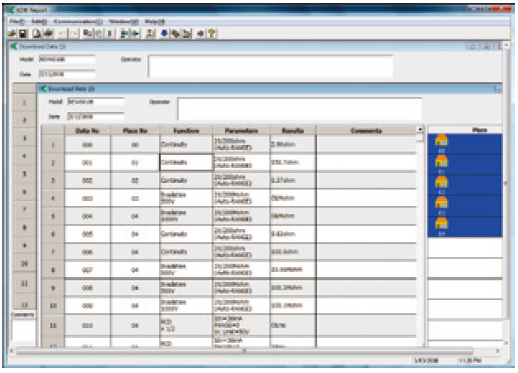Click the Place list header
Viewport: 518px width, 373px height.
tap(465, 130)
